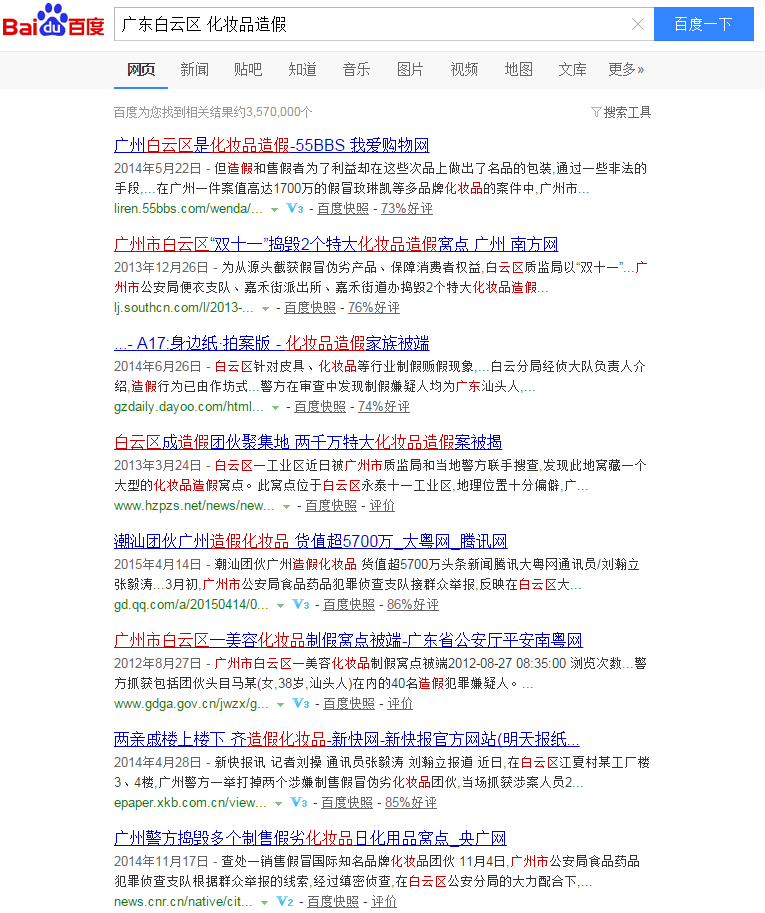Viewport: 765px width, 913px height.
Task: Switch to the 音乐 tab
Action: [356, 69]
